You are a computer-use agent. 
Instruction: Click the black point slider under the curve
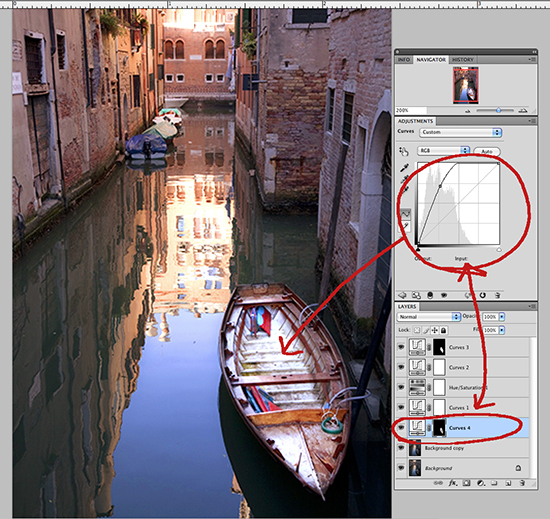(x=418, y=249)
